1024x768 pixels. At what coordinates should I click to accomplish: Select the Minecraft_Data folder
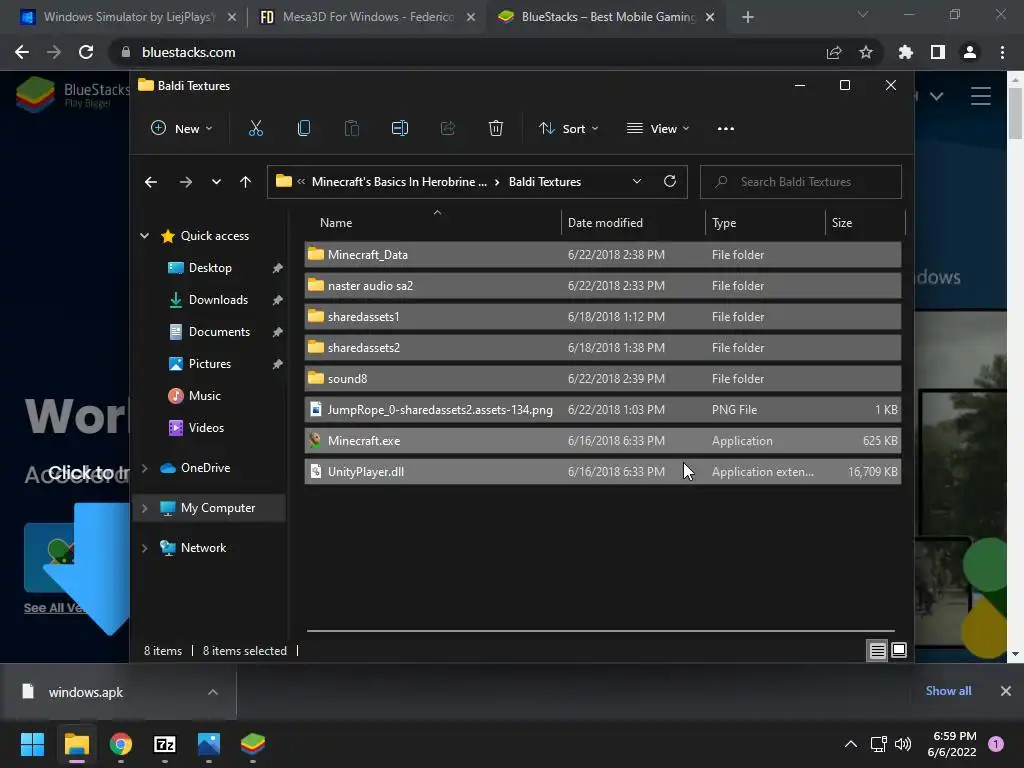click(603, 255)
